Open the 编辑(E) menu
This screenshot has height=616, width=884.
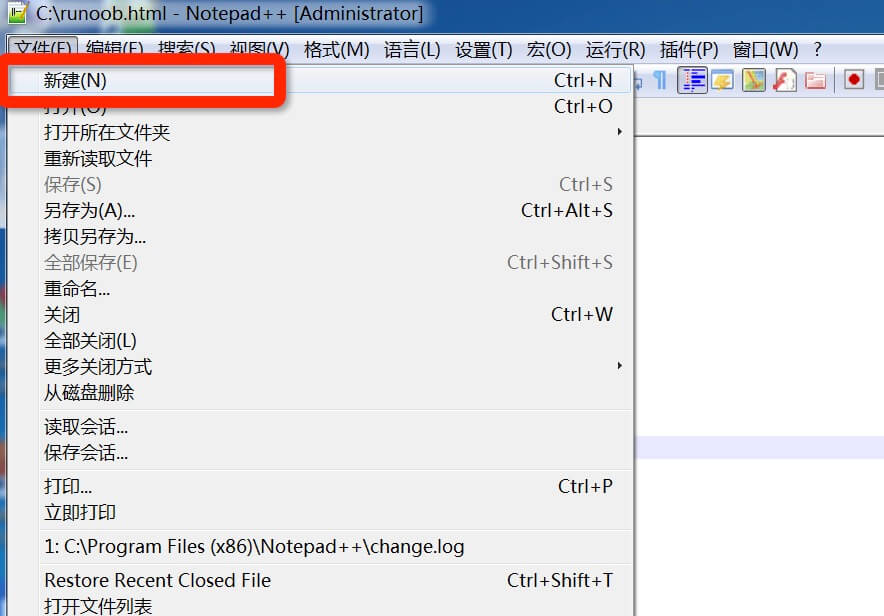click(x=114, y=49)
